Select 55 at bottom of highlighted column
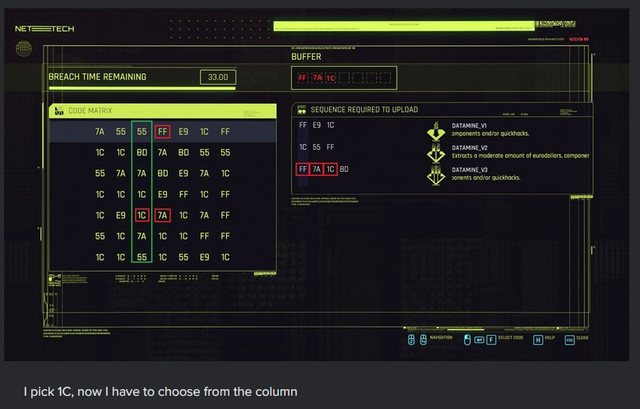Image resolution: width=640 pixels, height=409 pixels. 142,257
